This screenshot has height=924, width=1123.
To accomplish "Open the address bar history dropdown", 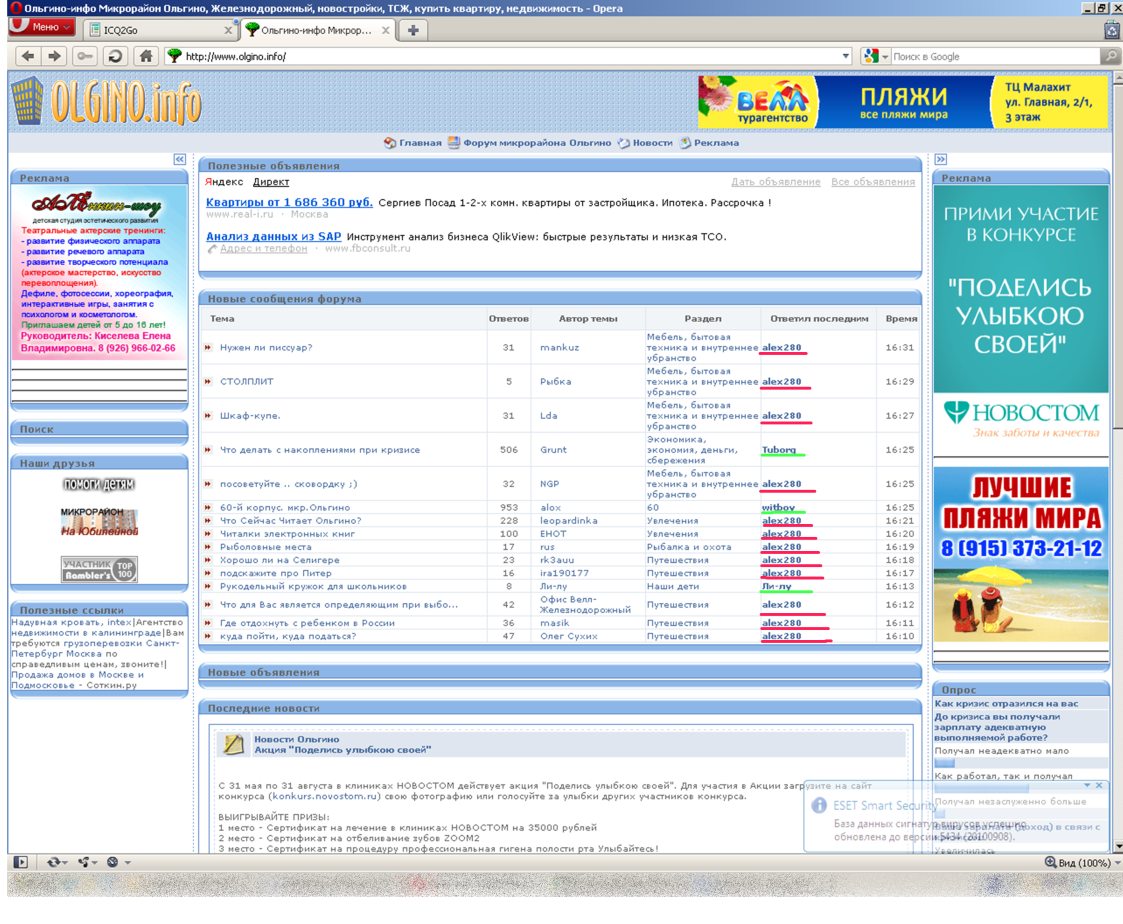I will tap(845, 56).
